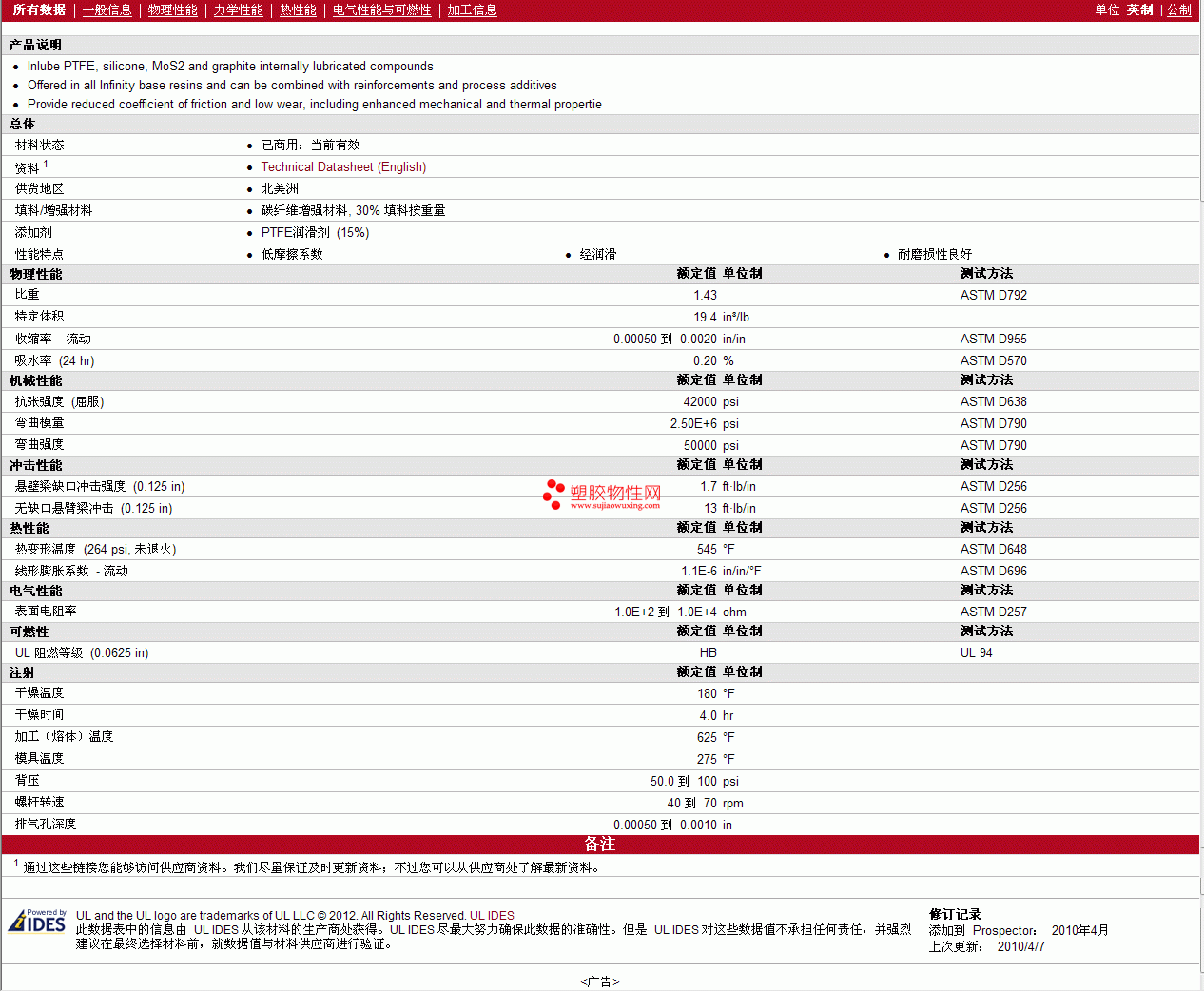Click the 塑胶物性网 watermark text
1204x991 pixels.
(x=615, y=493)
